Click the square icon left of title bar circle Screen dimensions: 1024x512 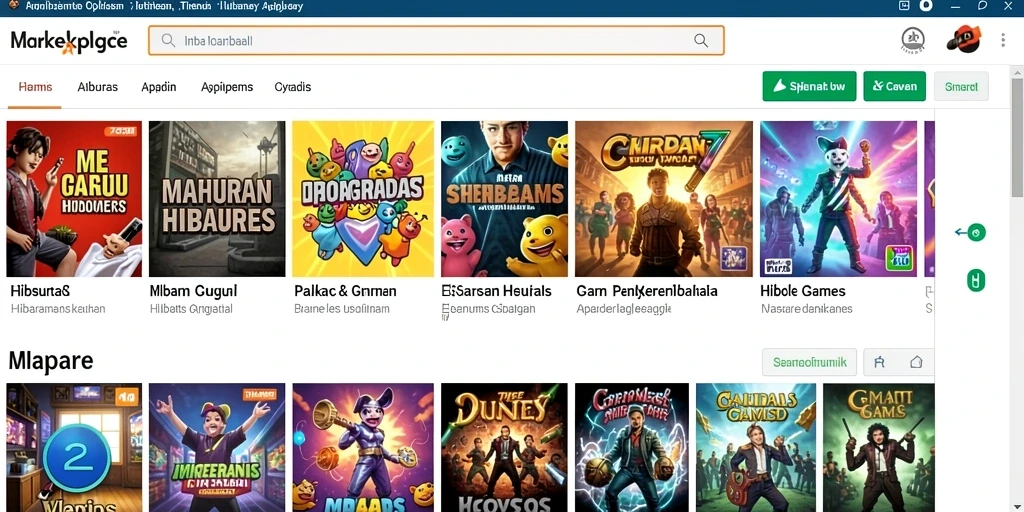click(x=904, y=6)
